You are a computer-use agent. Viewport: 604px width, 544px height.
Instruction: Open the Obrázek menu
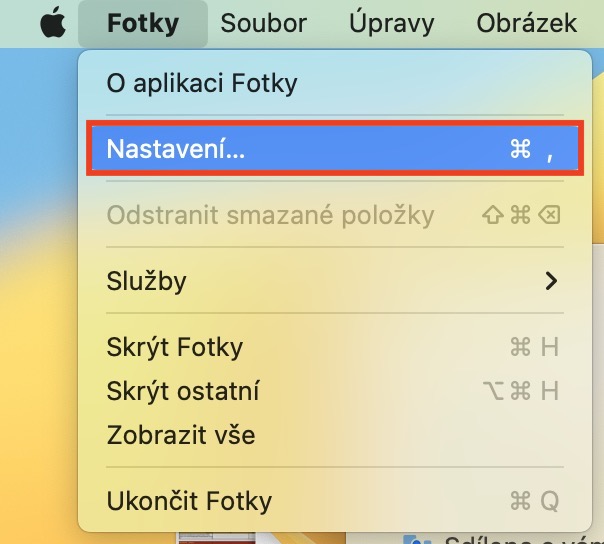(526, 23)
